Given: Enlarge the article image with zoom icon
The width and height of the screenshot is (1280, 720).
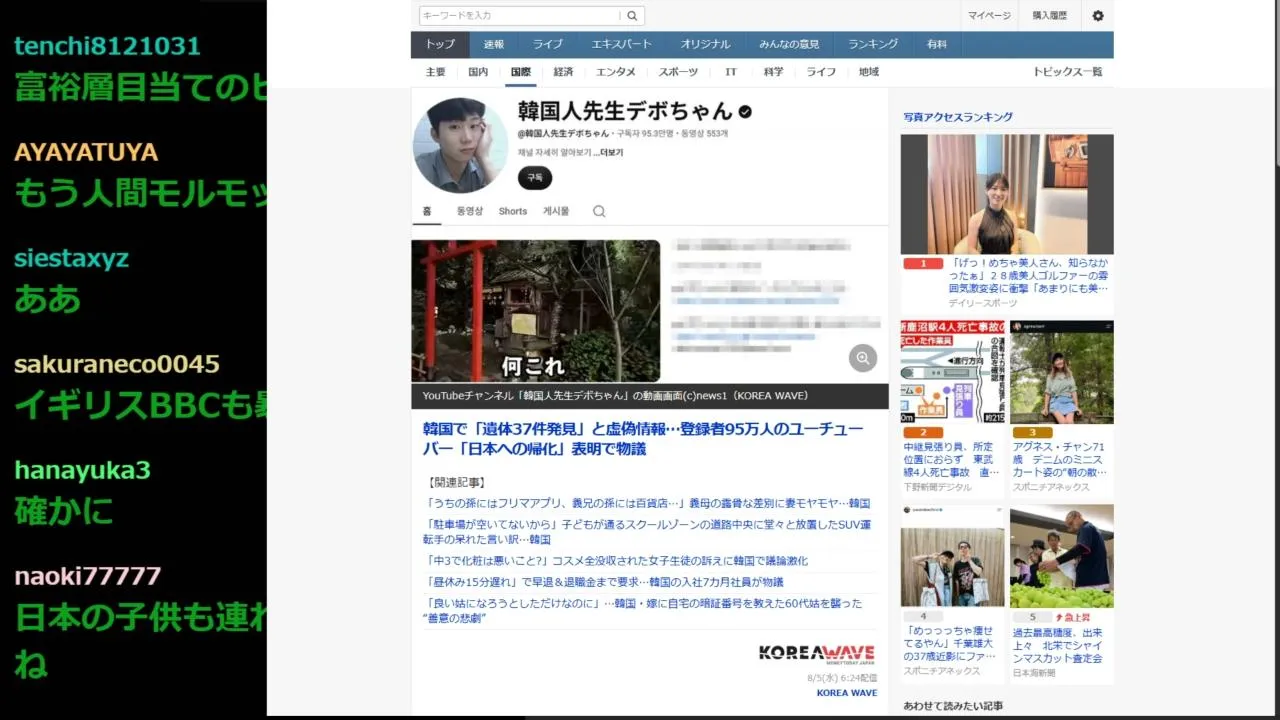Looking at the screenshot, I should tap(862, 358).
